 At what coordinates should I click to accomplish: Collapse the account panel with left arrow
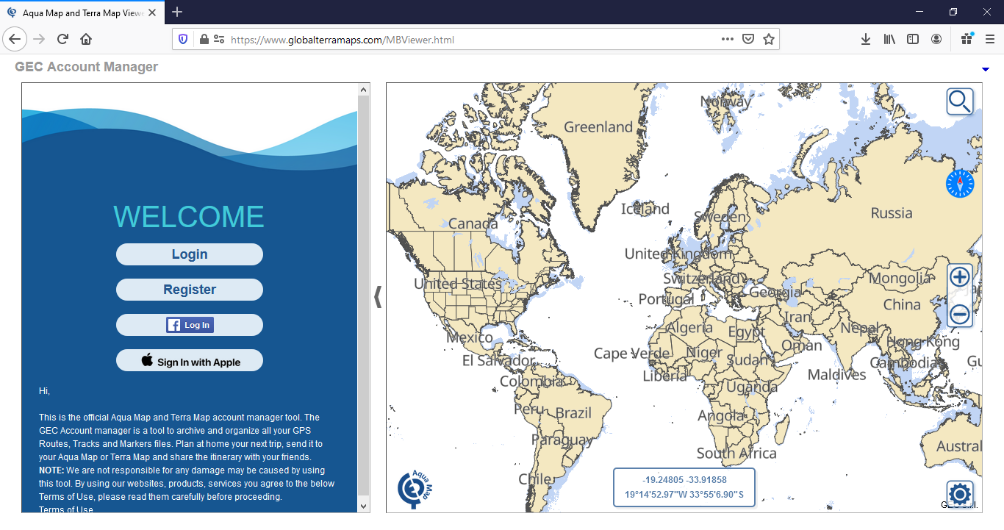378,296
